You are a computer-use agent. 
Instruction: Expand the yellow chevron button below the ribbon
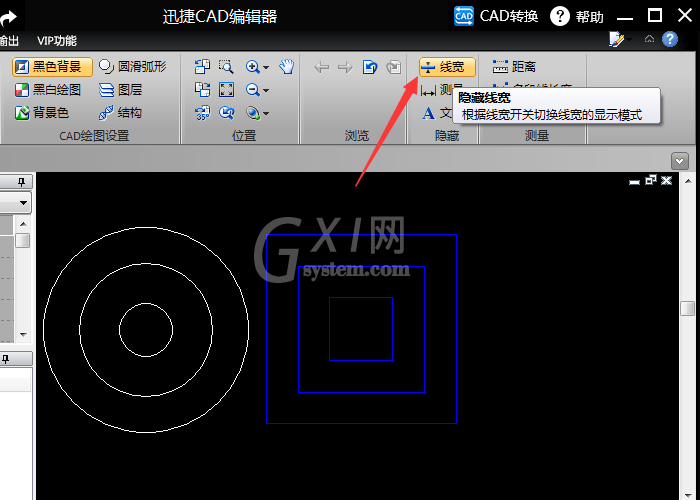click(680, 161)
